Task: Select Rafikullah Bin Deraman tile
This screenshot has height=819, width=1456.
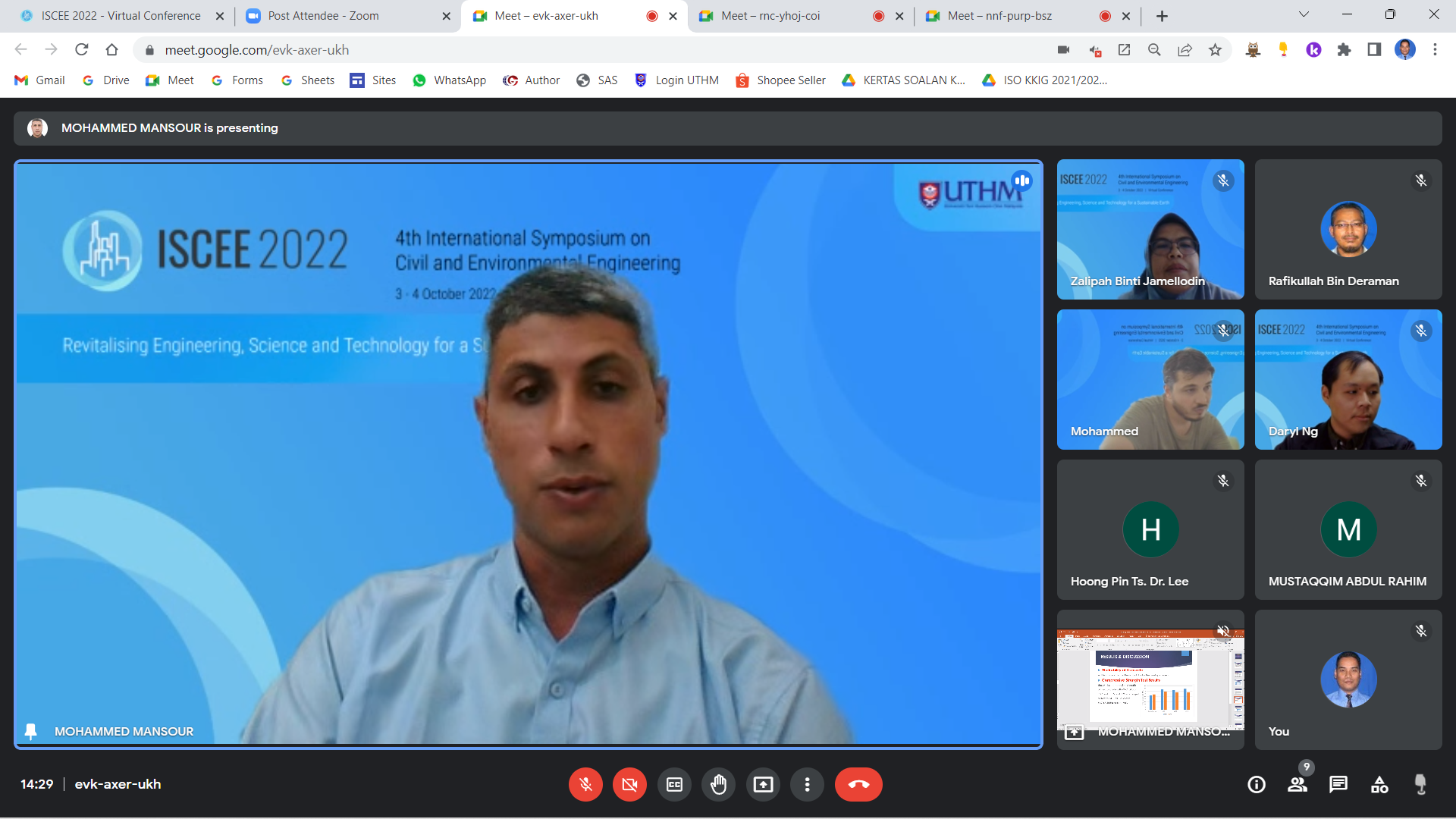Action: 1348,229
